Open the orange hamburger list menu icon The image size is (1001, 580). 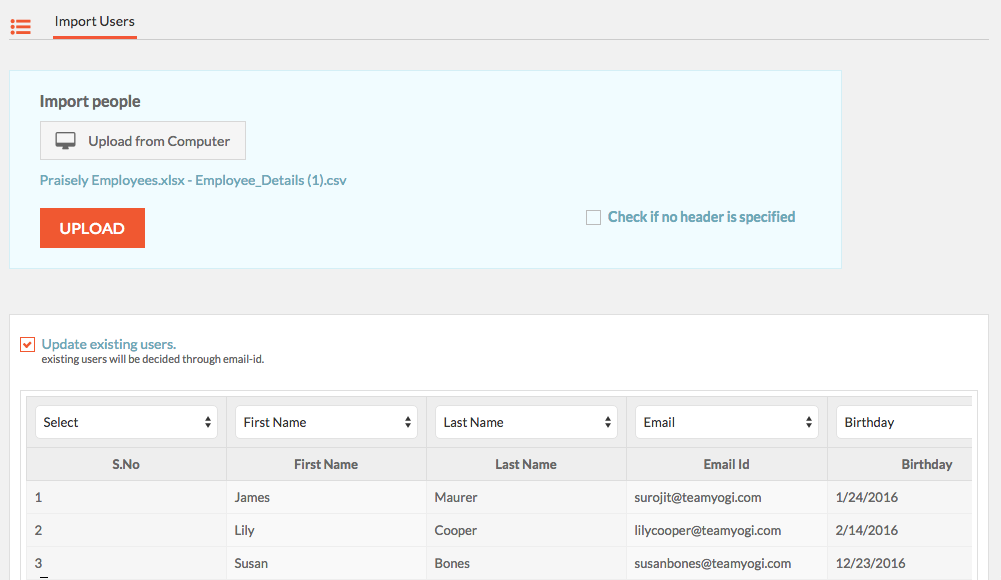[x=20, y=27]
